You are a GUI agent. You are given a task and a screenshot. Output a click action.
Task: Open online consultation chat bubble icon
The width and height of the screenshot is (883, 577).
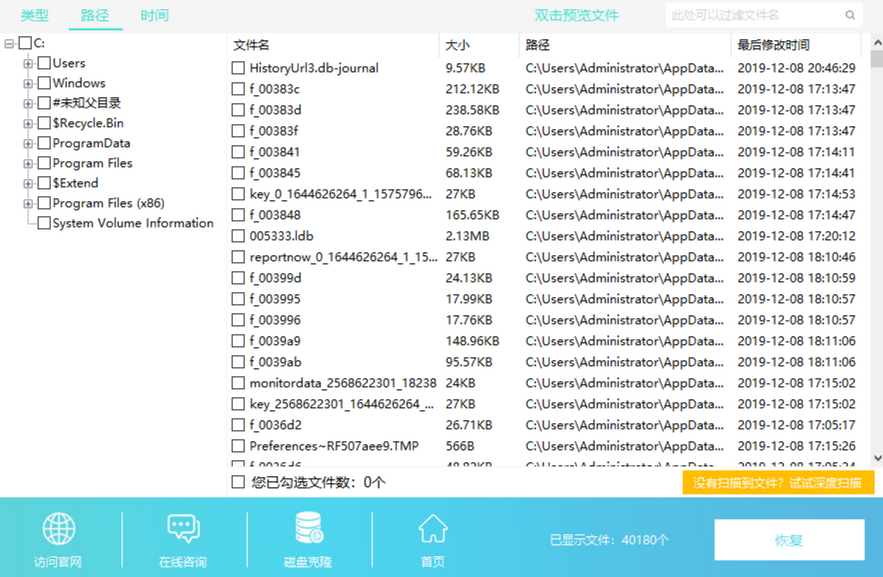pos(183,528)
